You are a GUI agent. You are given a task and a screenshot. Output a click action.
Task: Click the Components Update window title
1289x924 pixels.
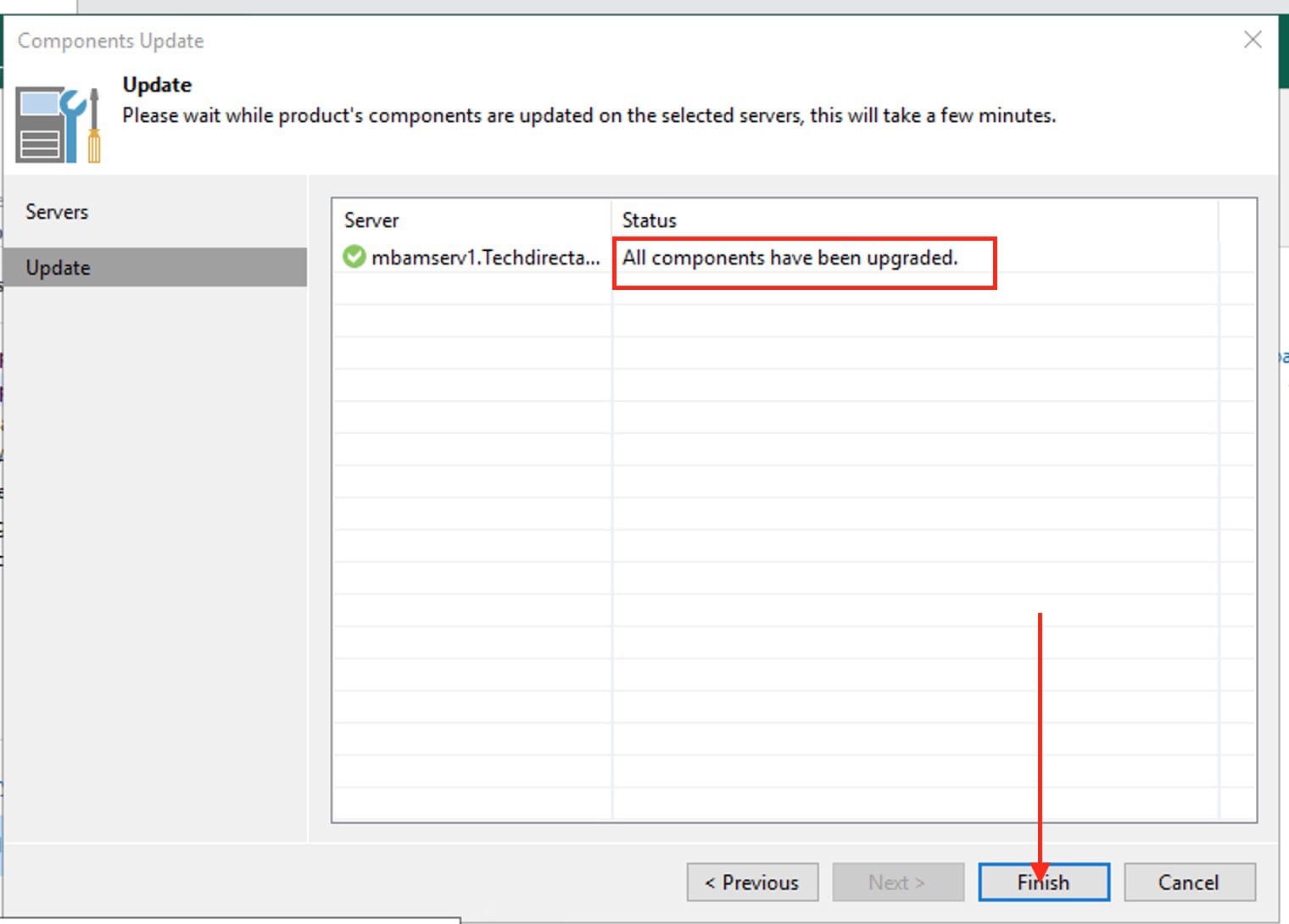(111, 41)
